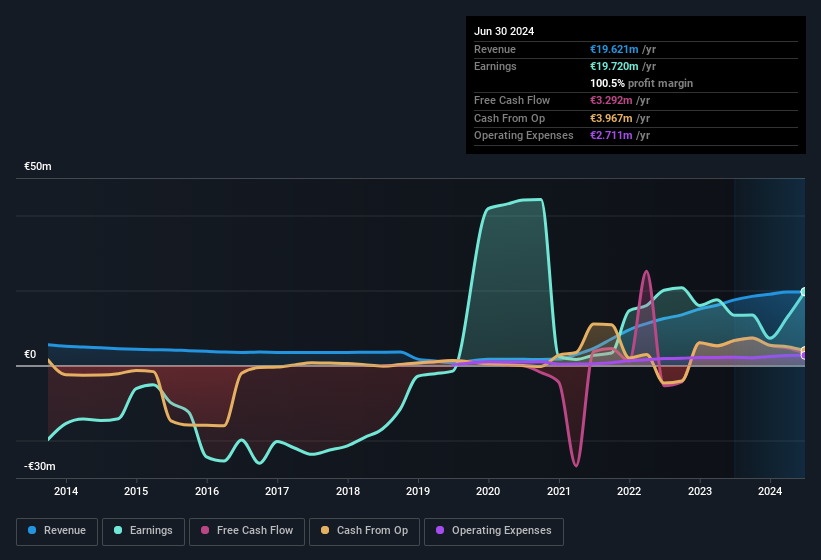Toggle the Revenue series legend button
This screenshot has height=560, width=821.
coord(57,531)
